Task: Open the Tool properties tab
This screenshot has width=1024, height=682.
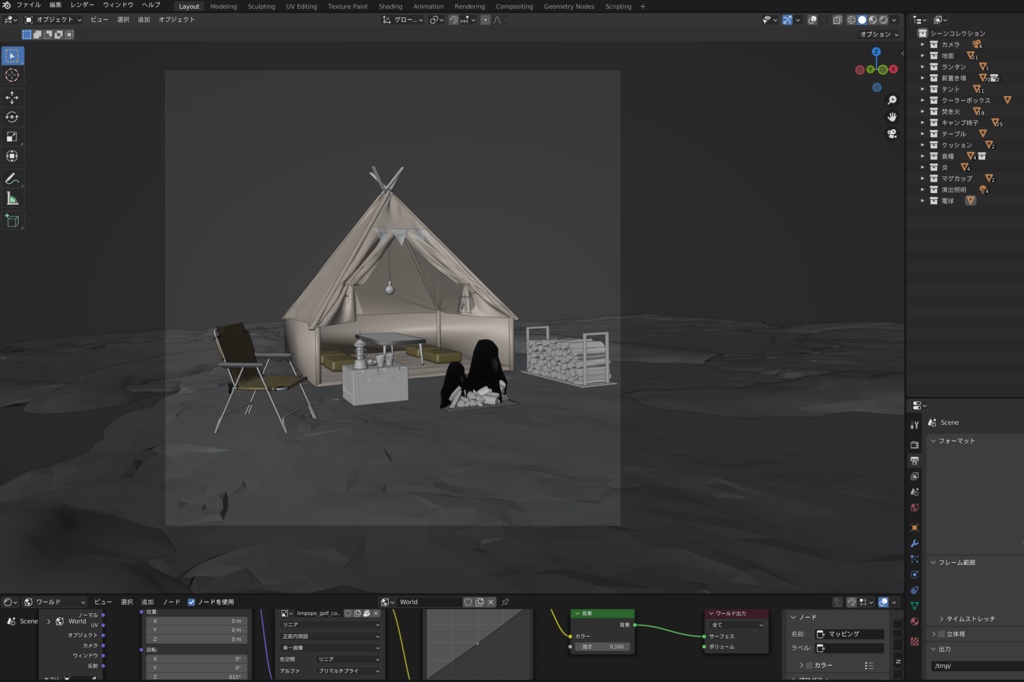Action: click(914, 425)
